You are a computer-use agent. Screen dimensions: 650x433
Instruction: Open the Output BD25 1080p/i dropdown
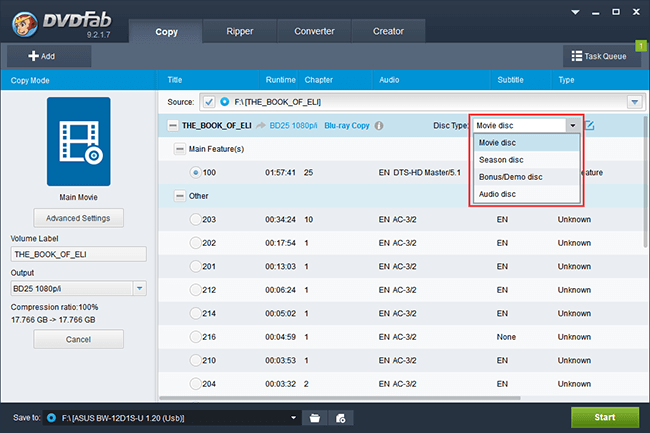pos(140,288)
